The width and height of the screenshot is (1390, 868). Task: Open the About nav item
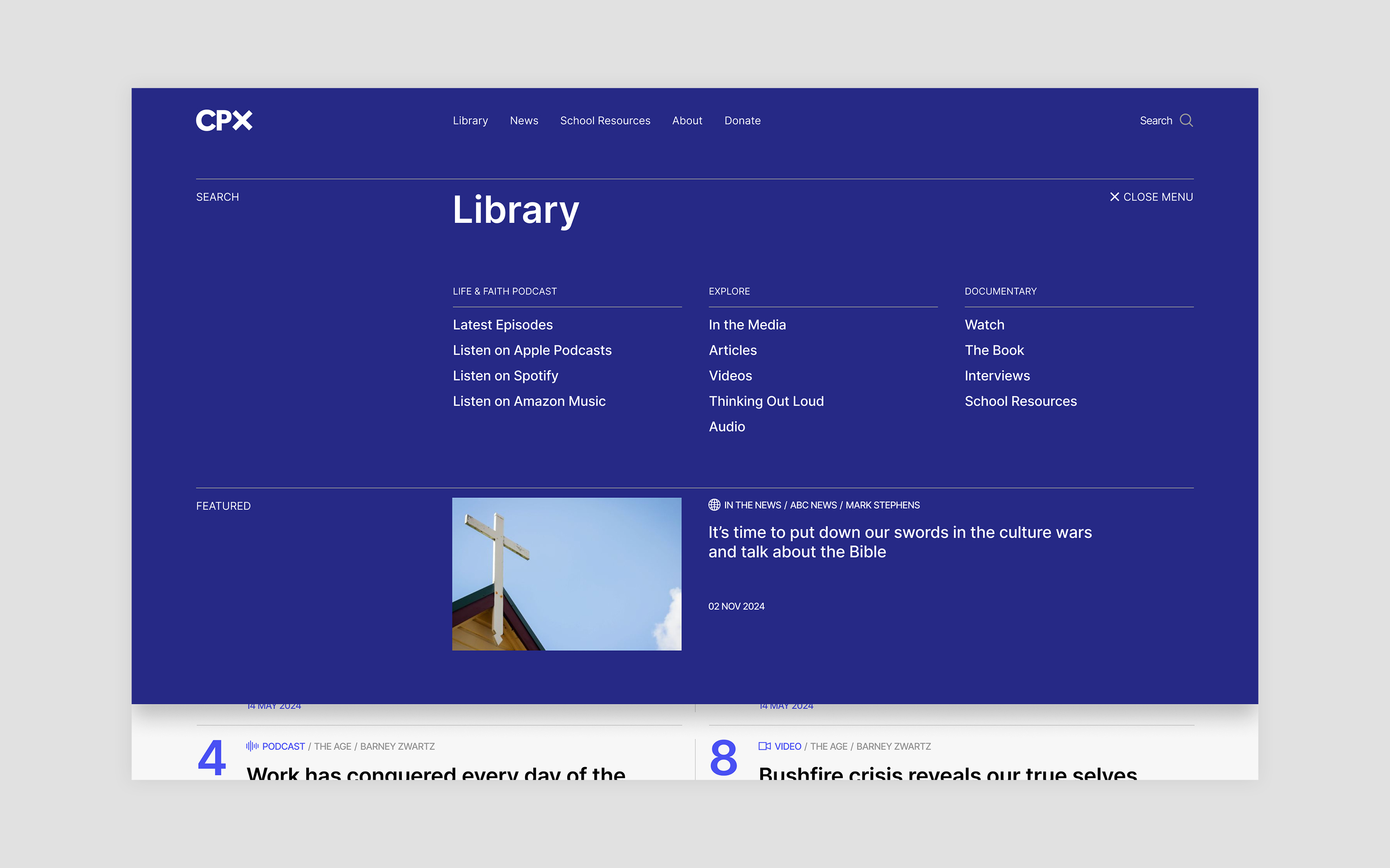click(687, 120)
